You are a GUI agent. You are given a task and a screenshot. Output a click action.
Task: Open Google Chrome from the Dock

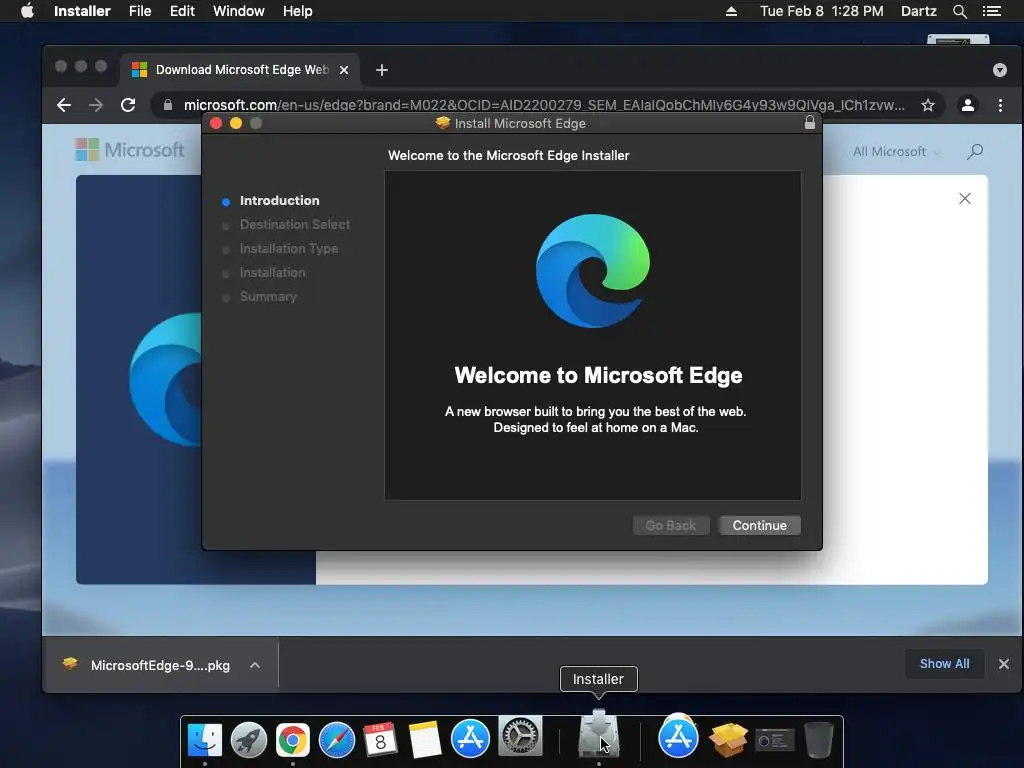tap(293, 740)
